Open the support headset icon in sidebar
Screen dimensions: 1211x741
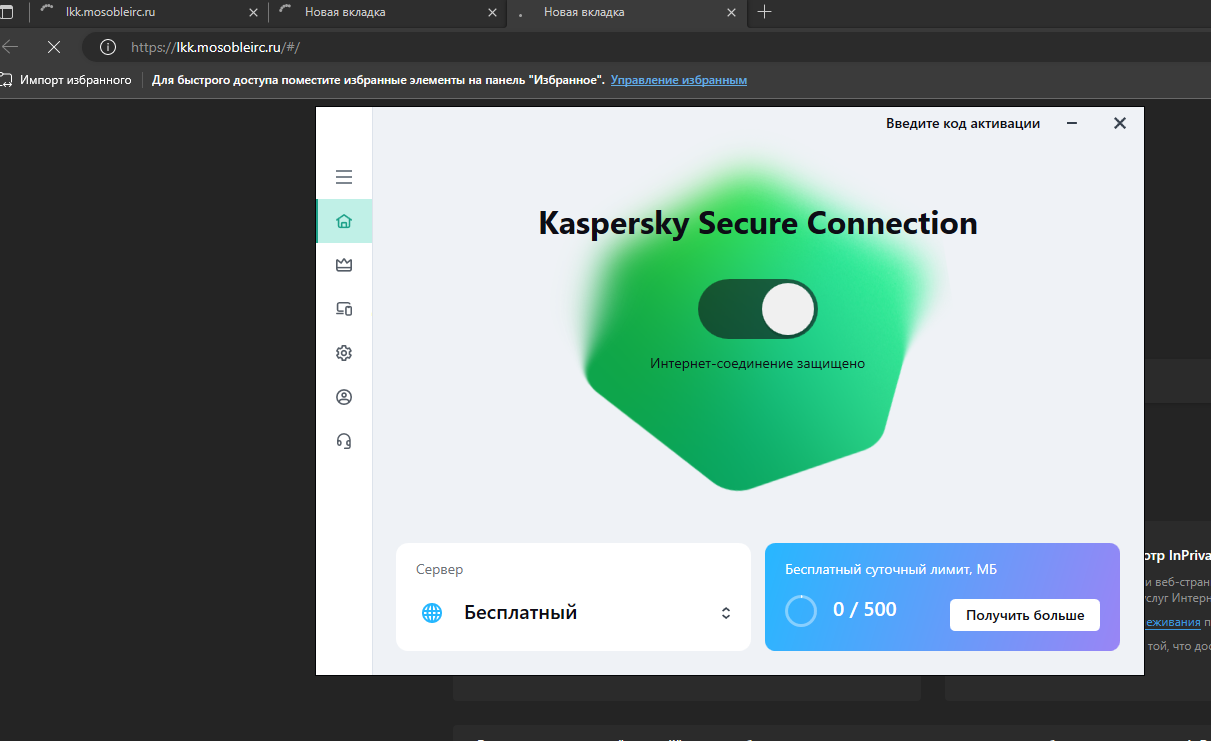(344, 441)
